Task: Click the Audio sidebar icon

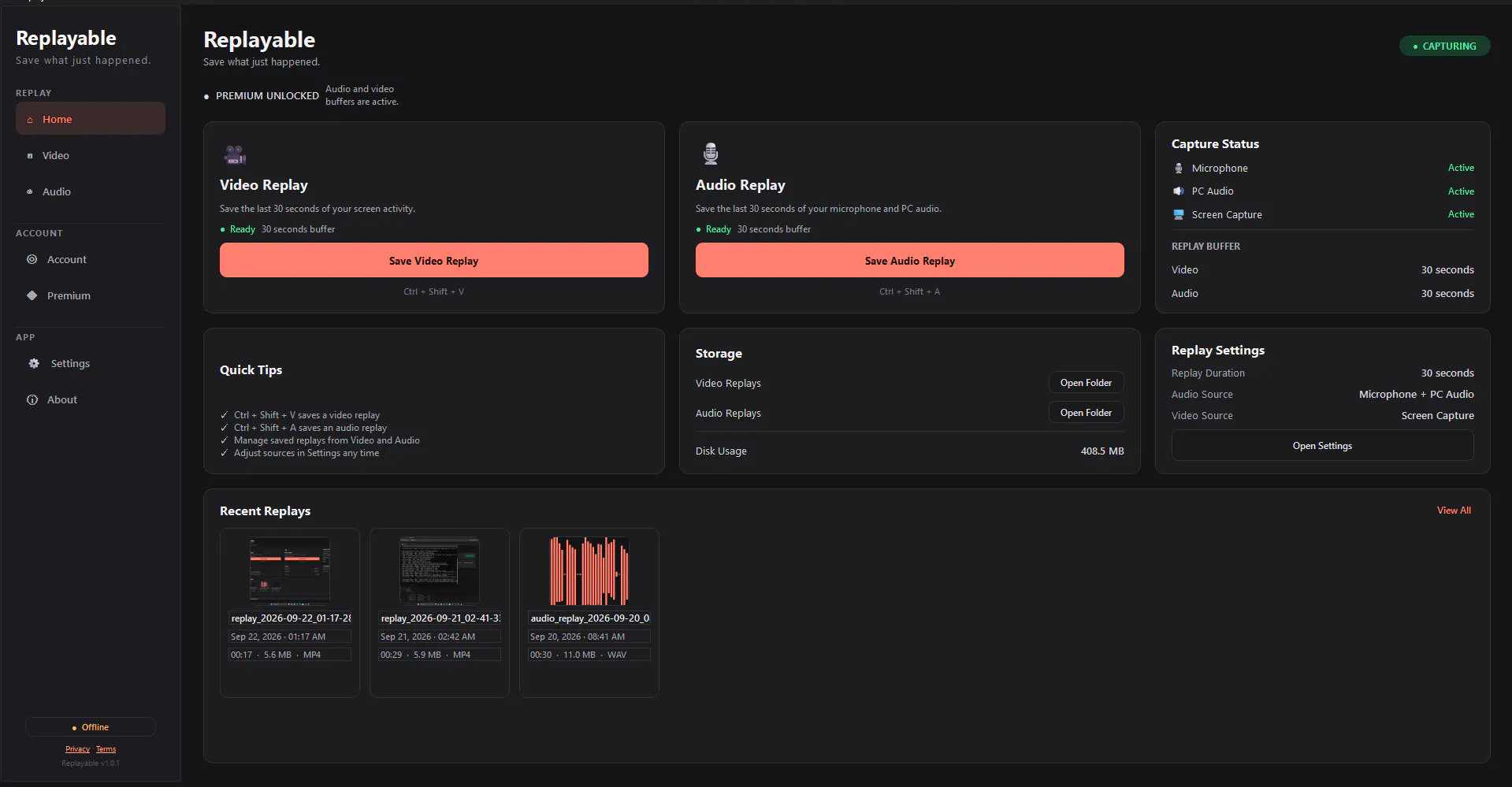Action: click(30, 191)
